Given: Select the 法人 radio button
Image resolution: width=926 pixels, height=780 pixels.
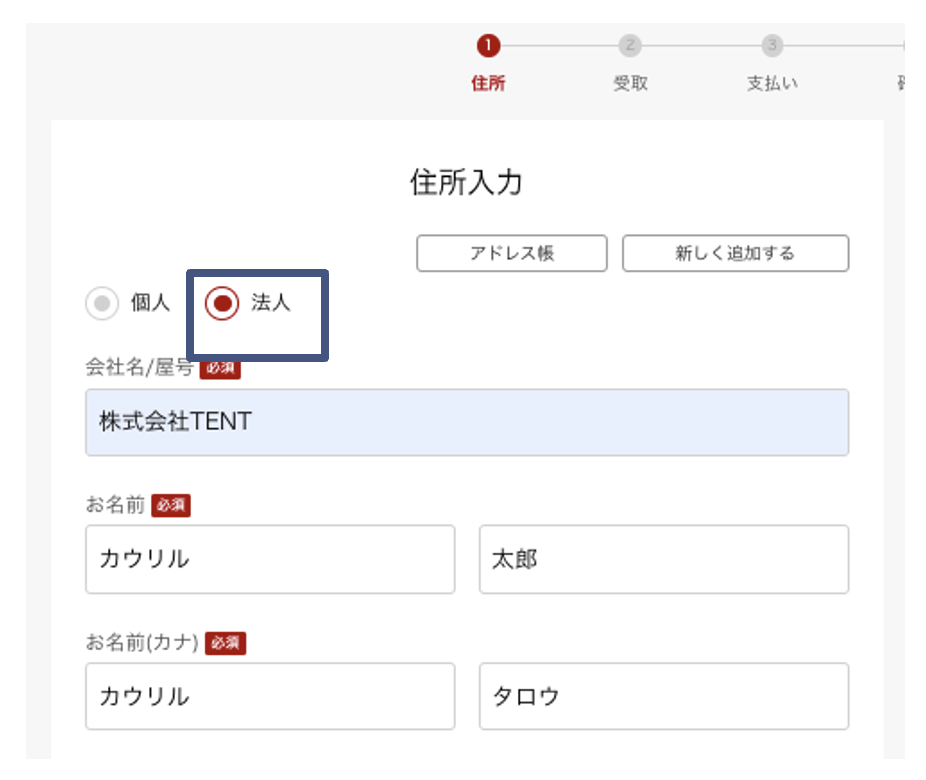Looking at the screenshot, I should pos(222,304).
